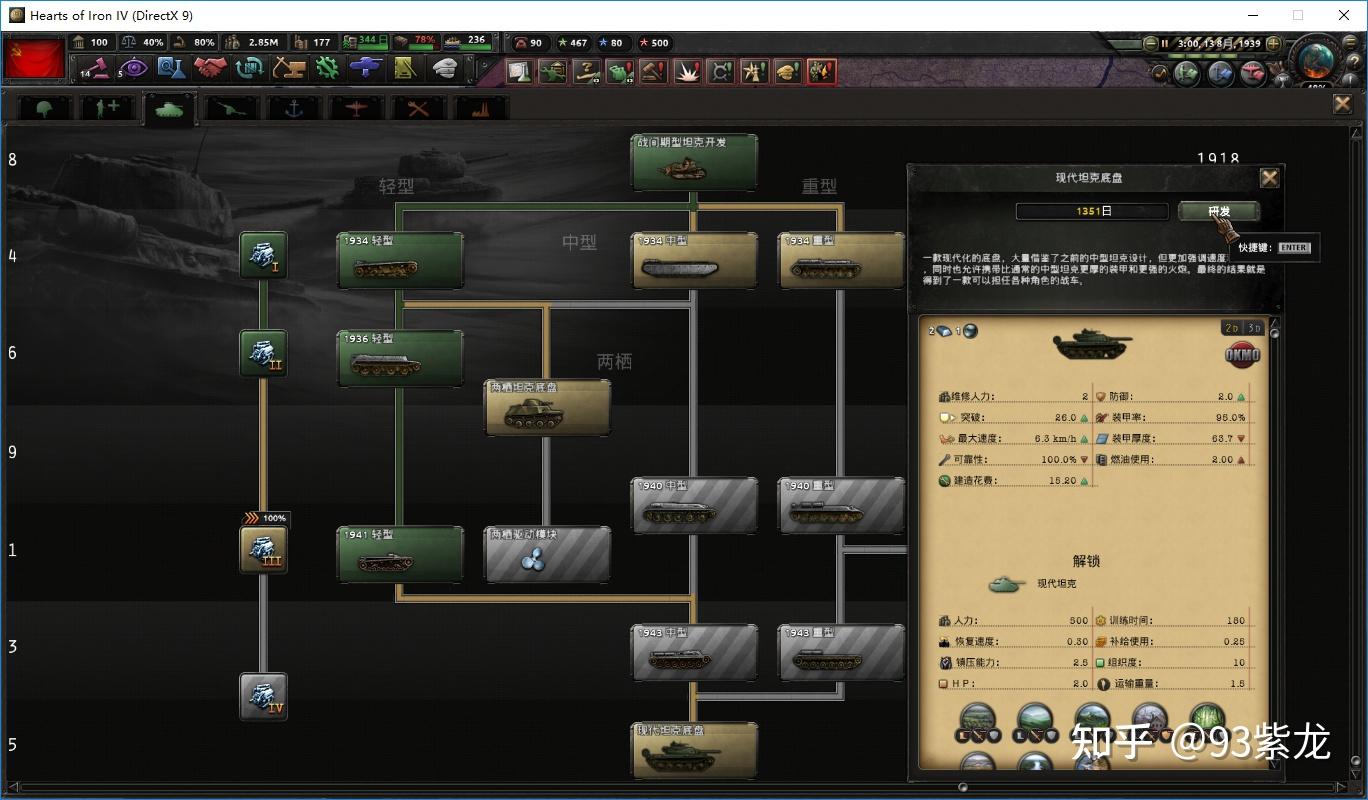Click the red-highlighted soldiers alert icon
Screen dimensions: 1368x800
tap(821, 71)
